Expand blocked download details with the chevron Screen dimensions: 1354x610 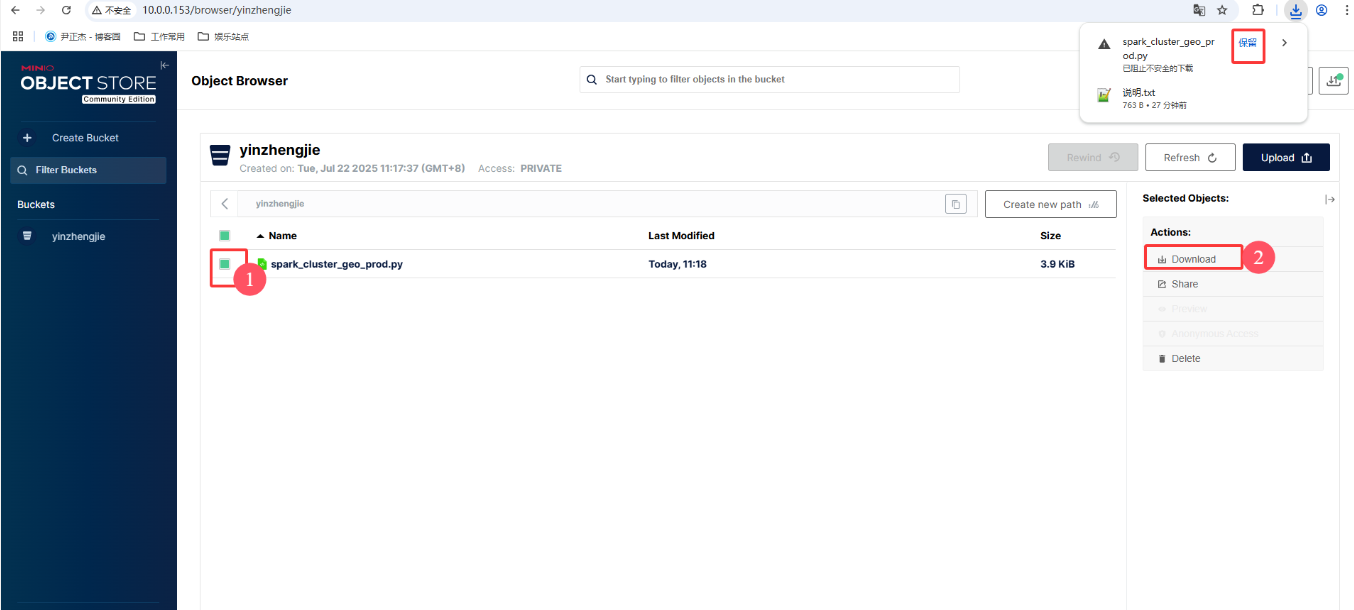1285,43
